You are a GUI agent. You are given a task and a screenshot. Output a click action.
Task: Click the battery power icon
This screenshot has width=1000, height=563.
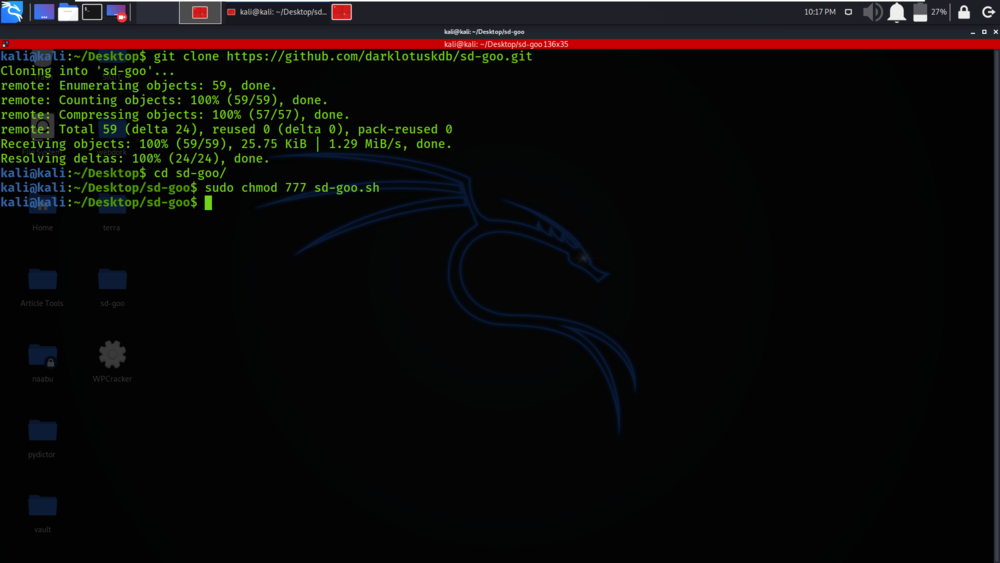[x=920, y=12]
